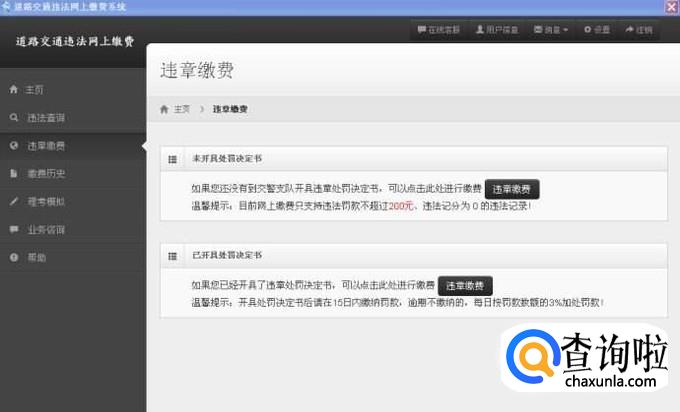
Task: Expand the 消息 messages dropdown in top bar
Action: [551, 29]
